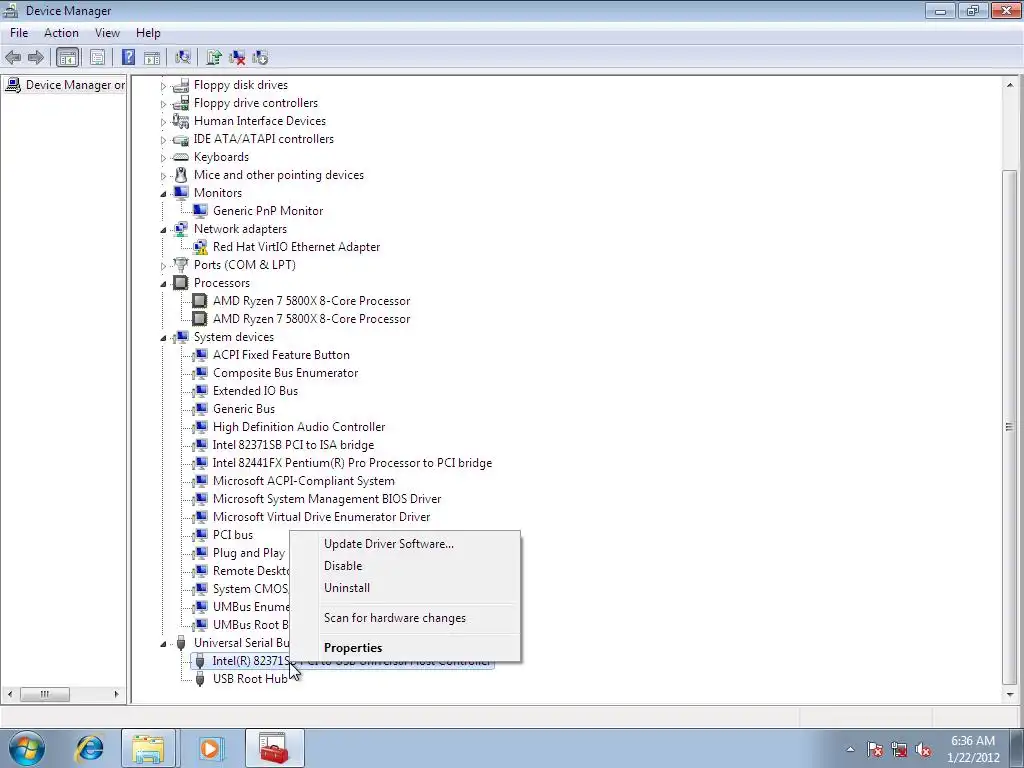Open Windows Media Player on the taskbar

click(210, 748)
